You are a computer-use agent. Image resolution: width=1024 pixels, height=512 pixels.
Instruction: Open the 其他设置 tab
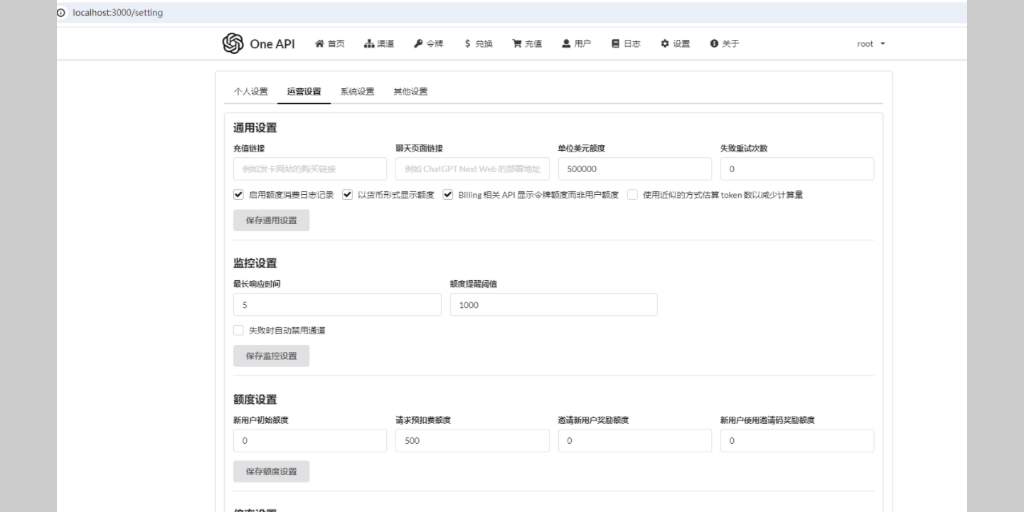tap(410, 91)
